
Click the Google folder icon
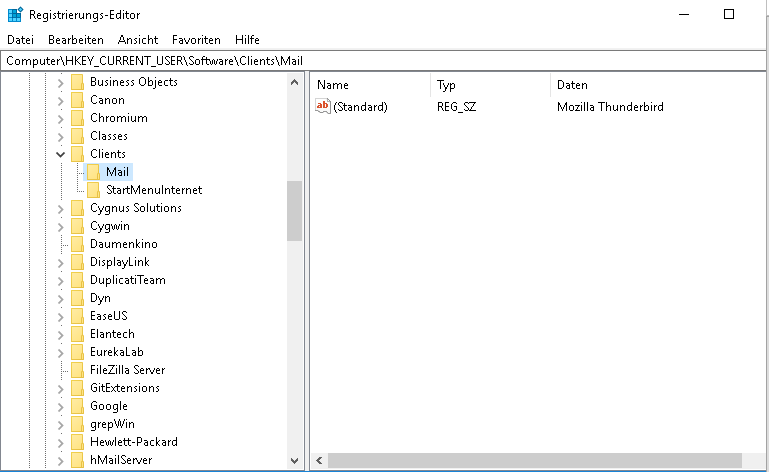pos(77,406)
